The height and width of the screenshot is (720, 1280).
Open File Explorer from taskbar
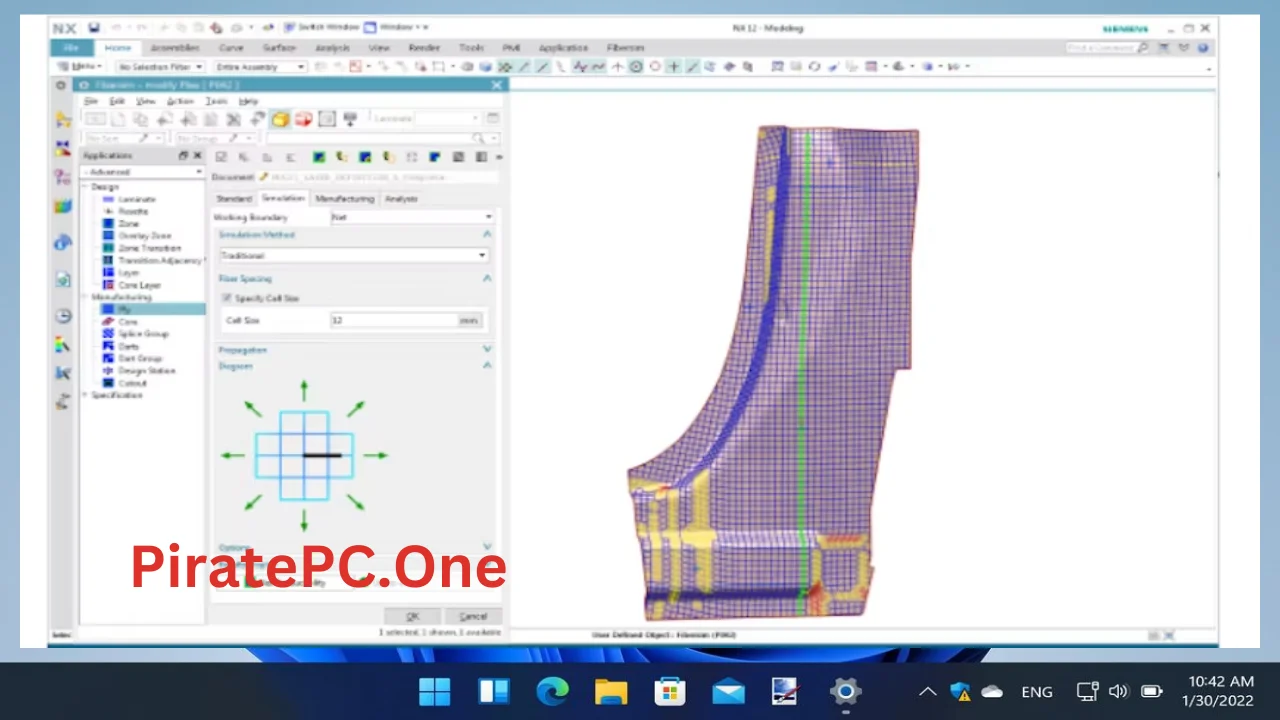pos(611,691)
